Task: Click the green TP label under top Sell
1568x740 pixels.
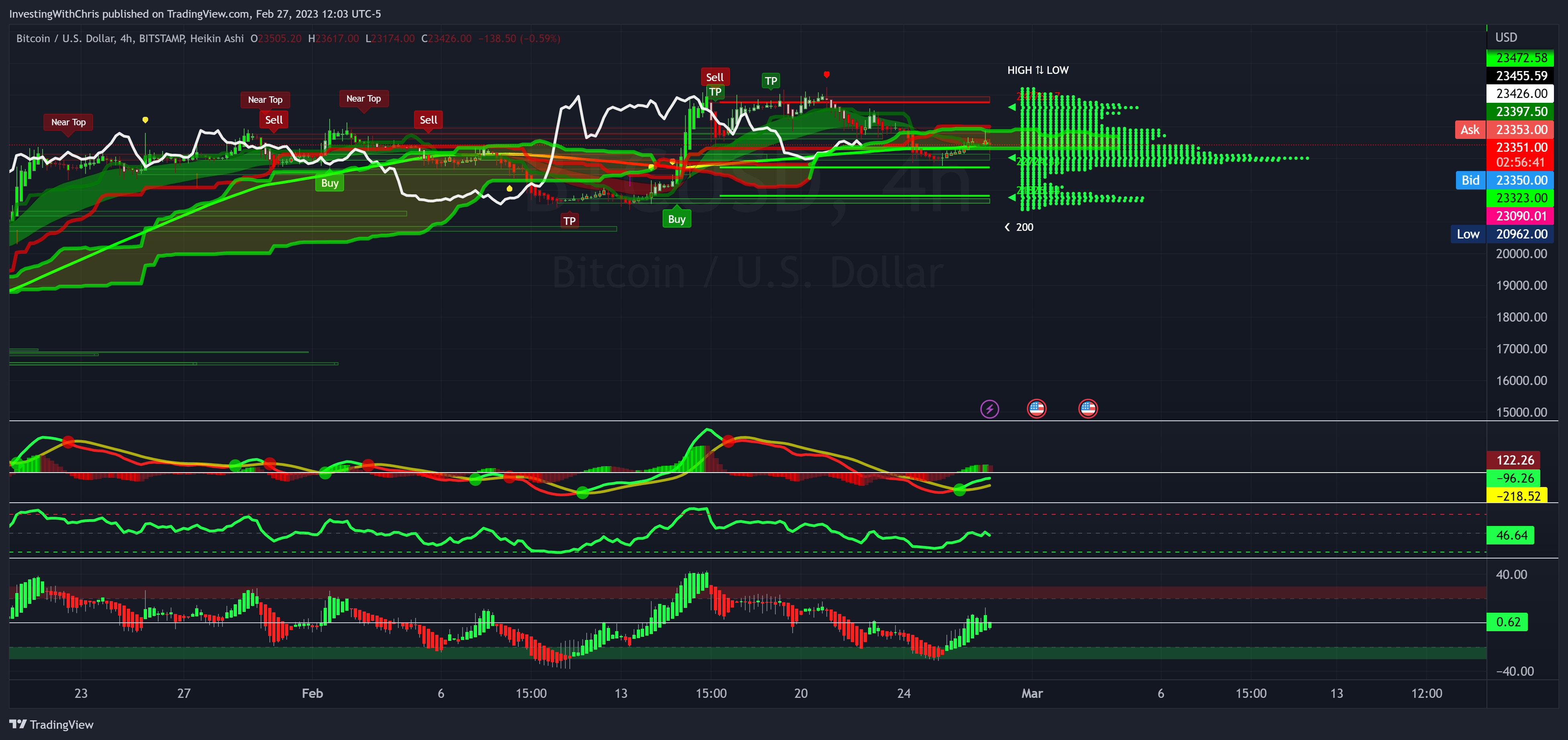Action: (x=715, y=92)
